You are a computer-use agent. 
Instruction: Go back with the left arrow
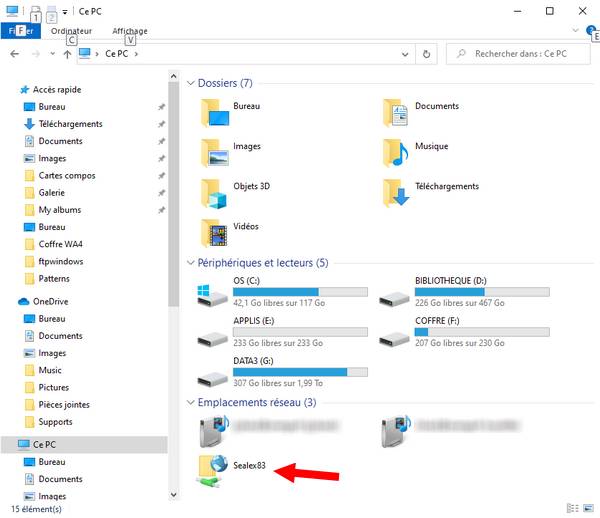[15, 54]
